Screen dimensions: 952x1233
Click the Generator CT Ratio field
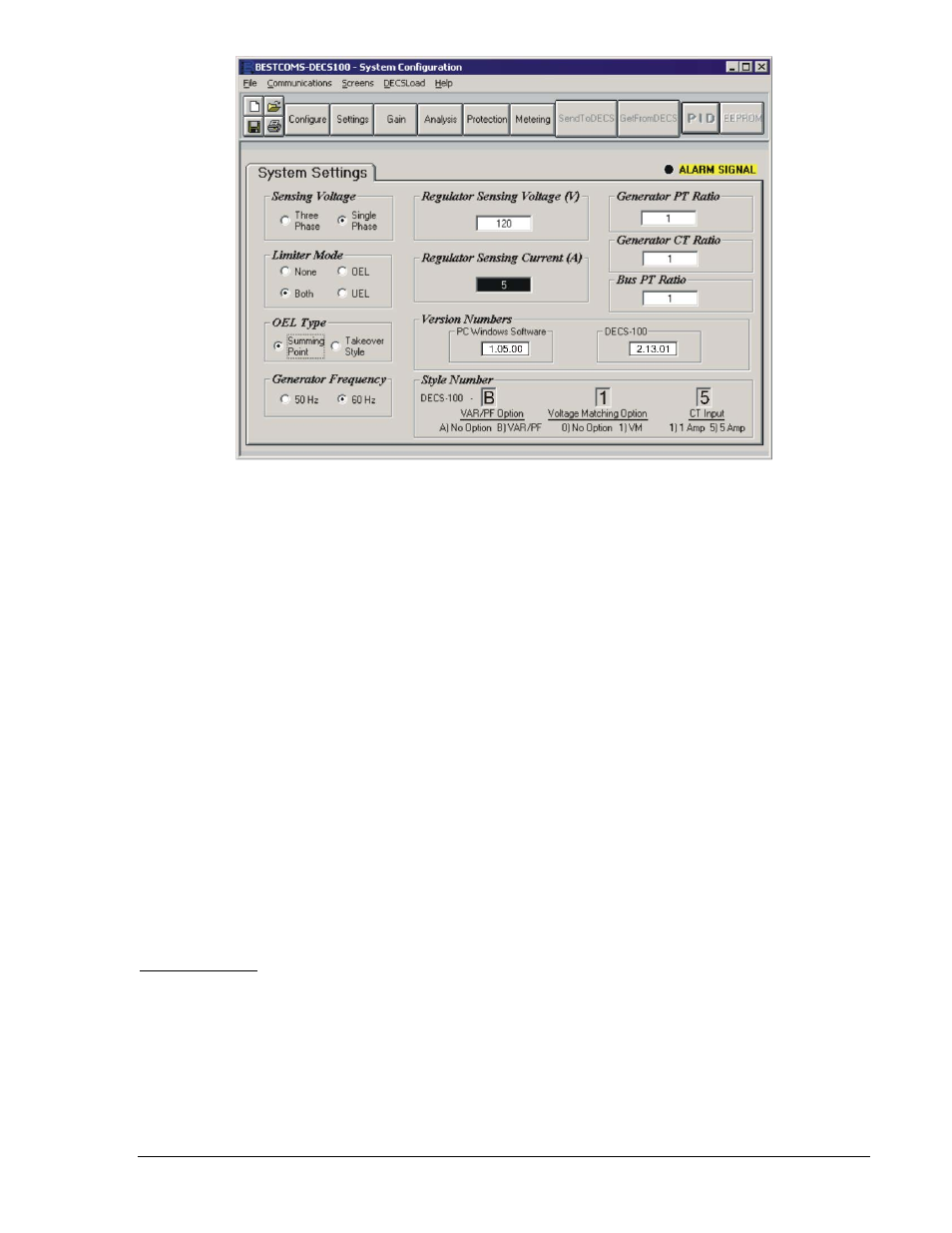pyautogui.click(x=670, y=259)
